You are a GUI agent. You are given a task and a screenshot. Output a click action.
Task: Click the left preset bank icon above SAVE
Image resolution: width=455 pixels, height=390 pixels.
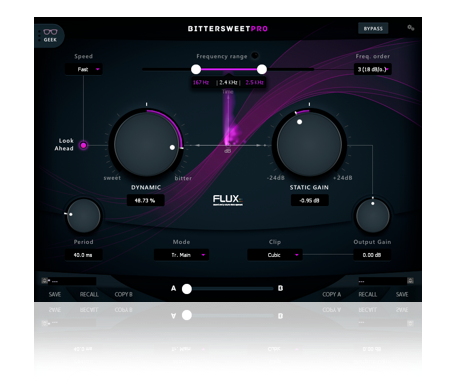[x=44, y=281]
